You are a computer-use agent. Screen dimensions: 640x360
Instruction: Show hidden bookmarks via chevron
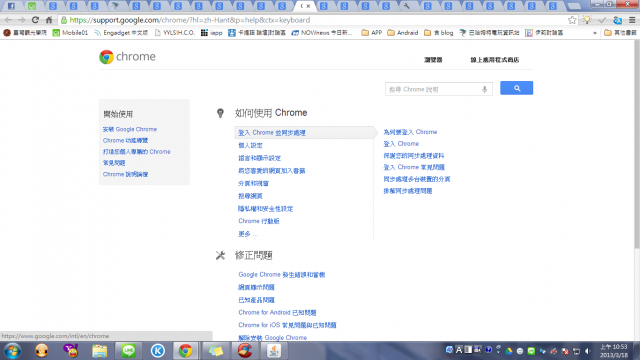point(595,33)
